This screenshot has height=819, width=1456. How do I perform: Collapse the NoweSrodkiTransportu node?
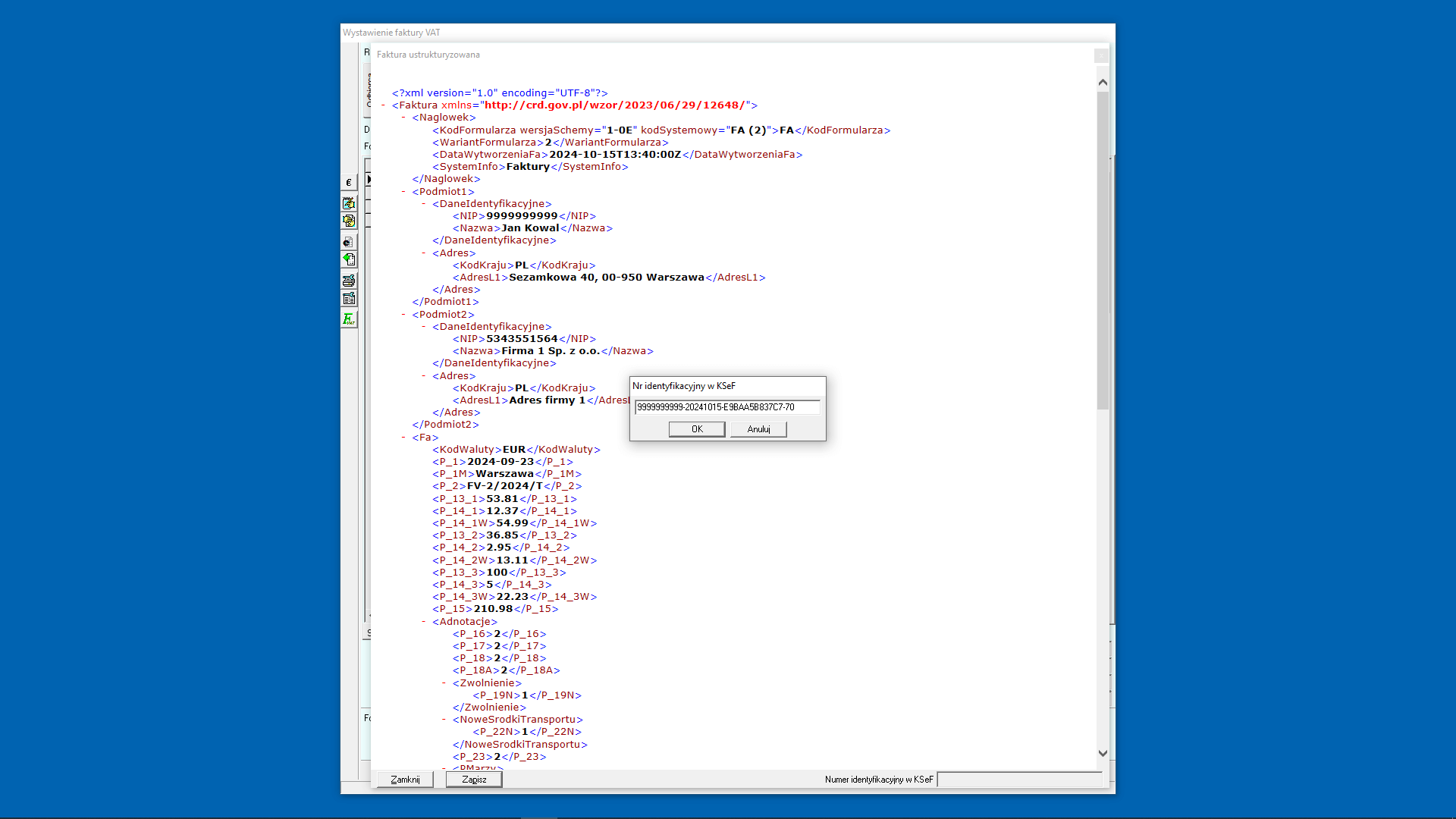click(x=443, y=719)
